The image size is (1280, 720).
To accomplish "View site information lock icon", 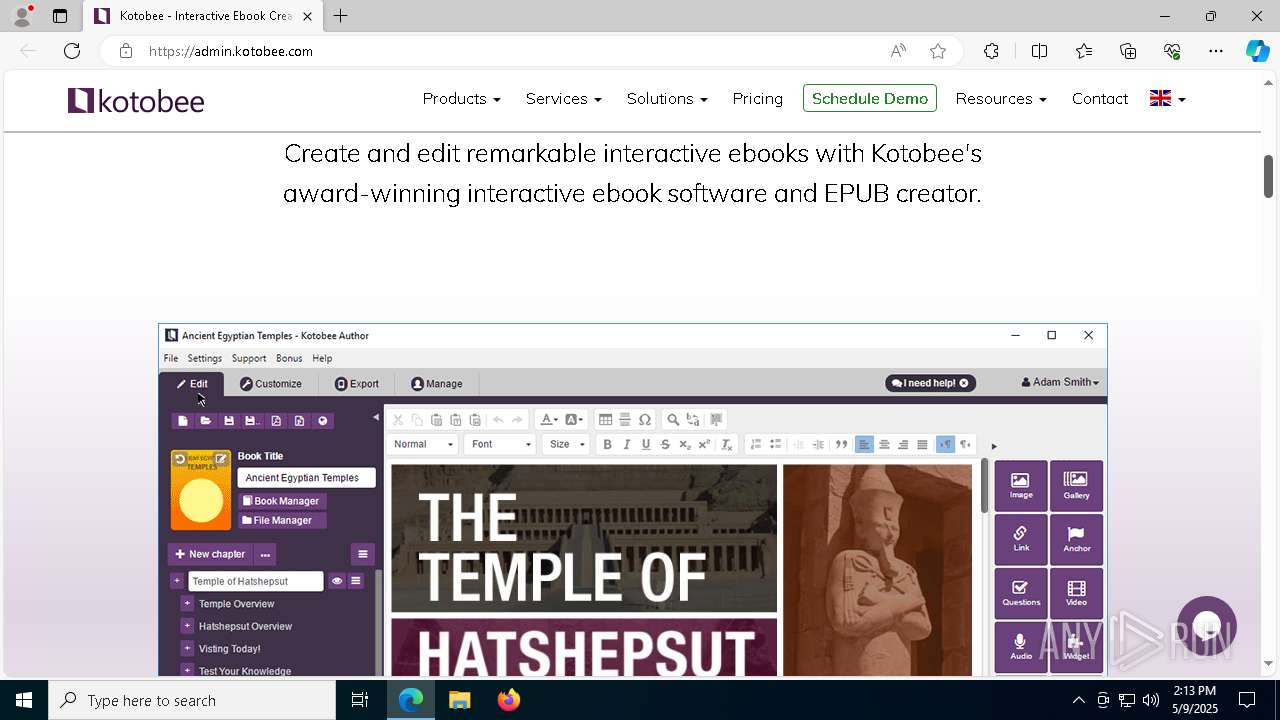I will pos(125,51).
